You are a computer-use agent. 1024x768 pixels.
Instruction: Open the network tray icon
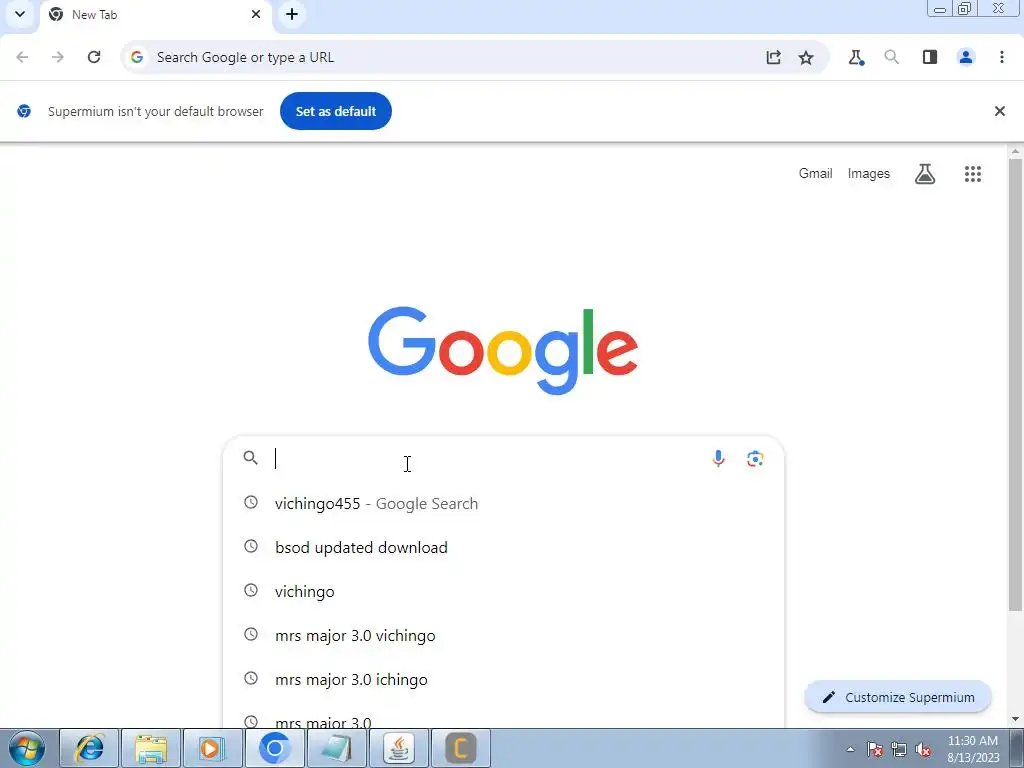point(899,749)
